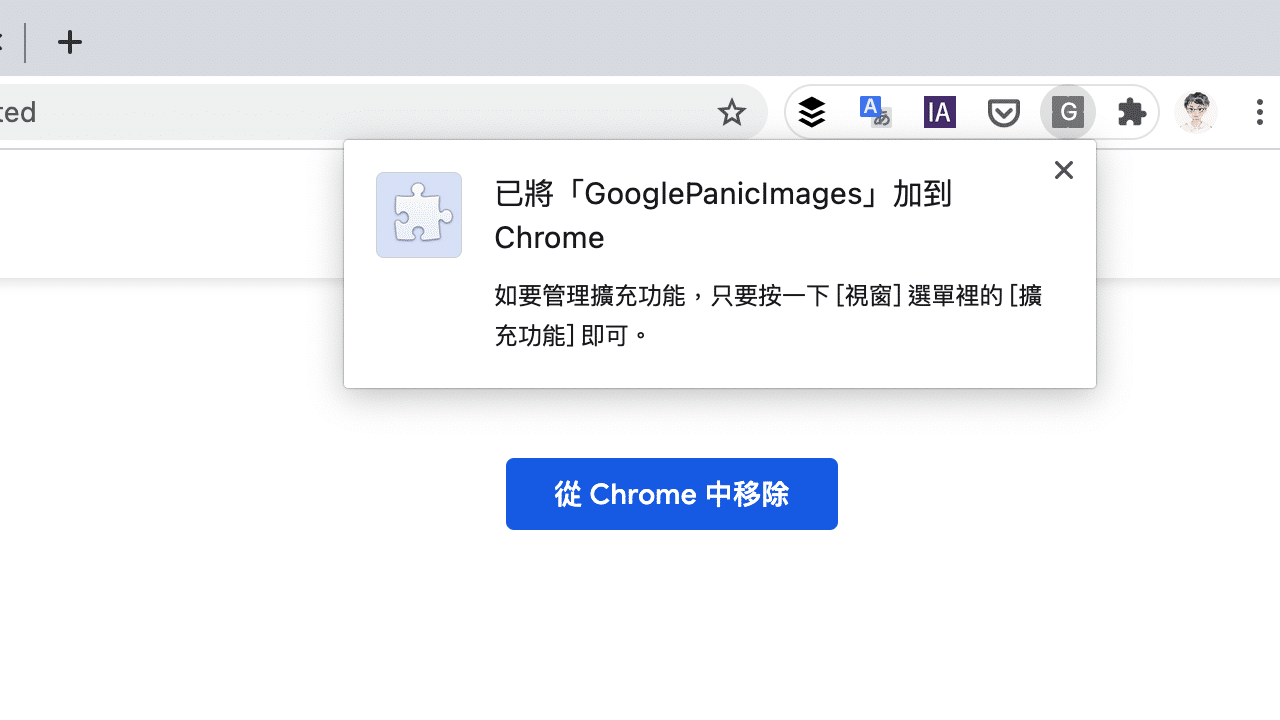Open the Buffer extension
Image resolution: width=1280 pixels, height=720 pixels.
point(812,112)
